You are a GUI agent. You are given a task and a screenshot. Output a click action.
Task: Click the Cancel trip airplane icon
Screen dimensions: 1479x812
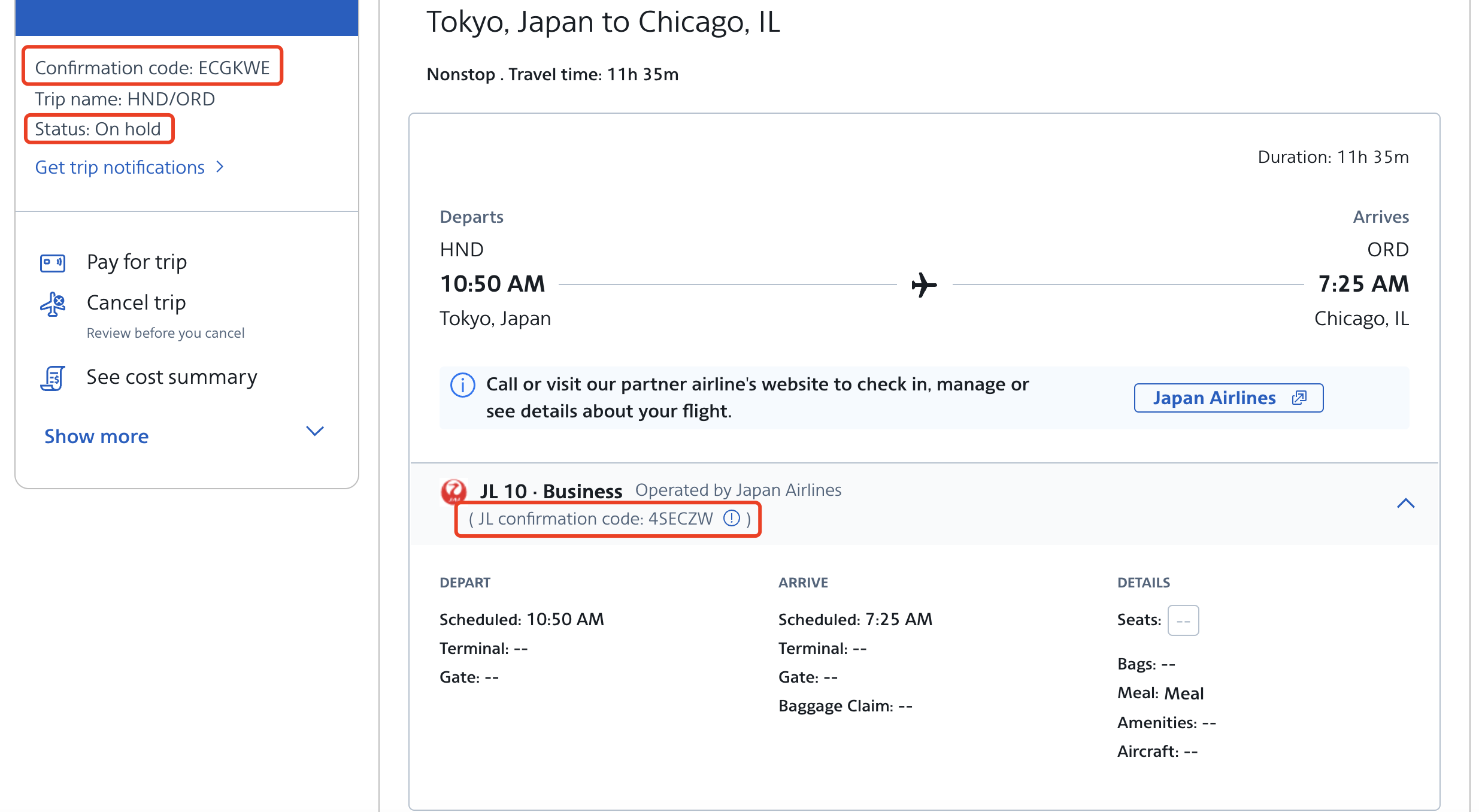(x=53, y=304)
